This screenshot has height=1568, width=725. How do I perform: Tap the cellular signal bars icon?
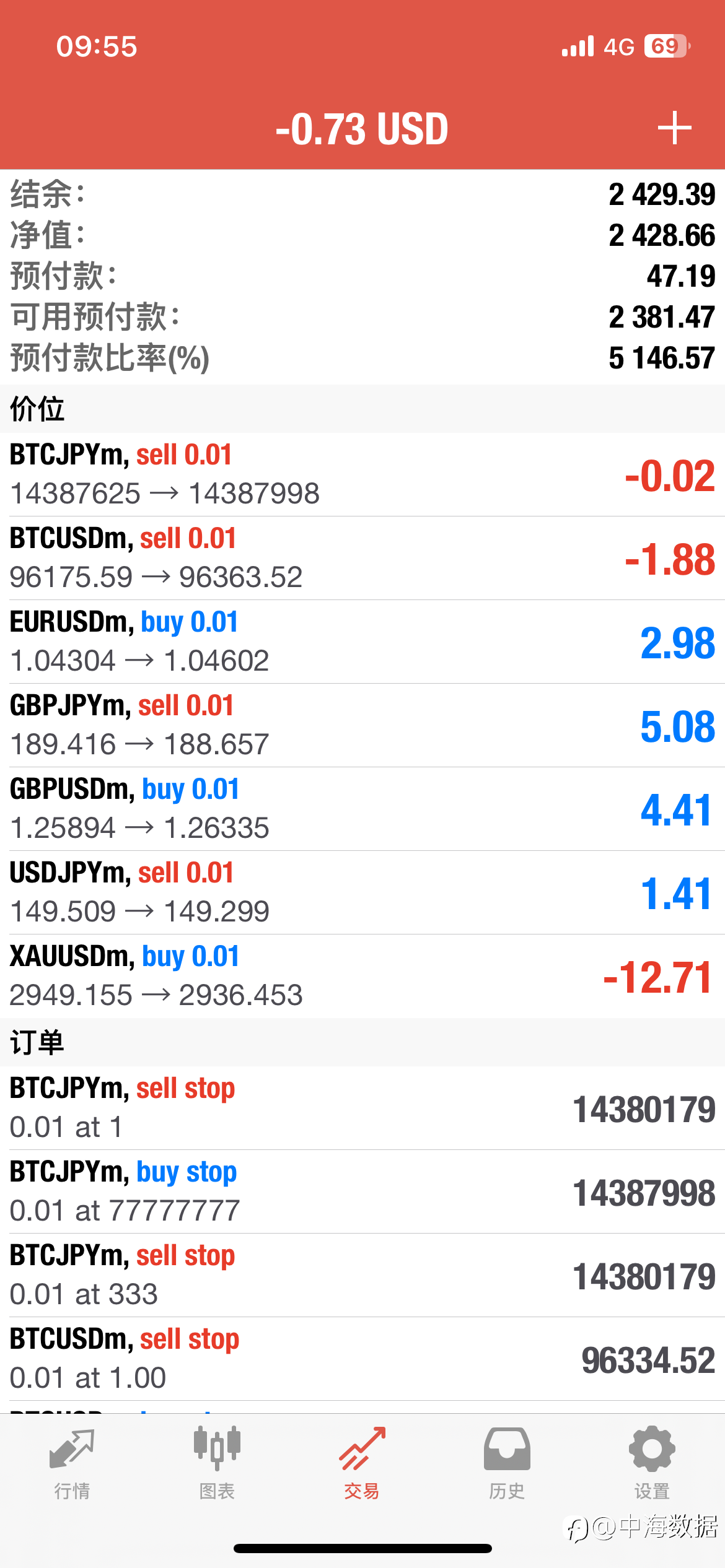pyautogui.click(x=578, y=46)
